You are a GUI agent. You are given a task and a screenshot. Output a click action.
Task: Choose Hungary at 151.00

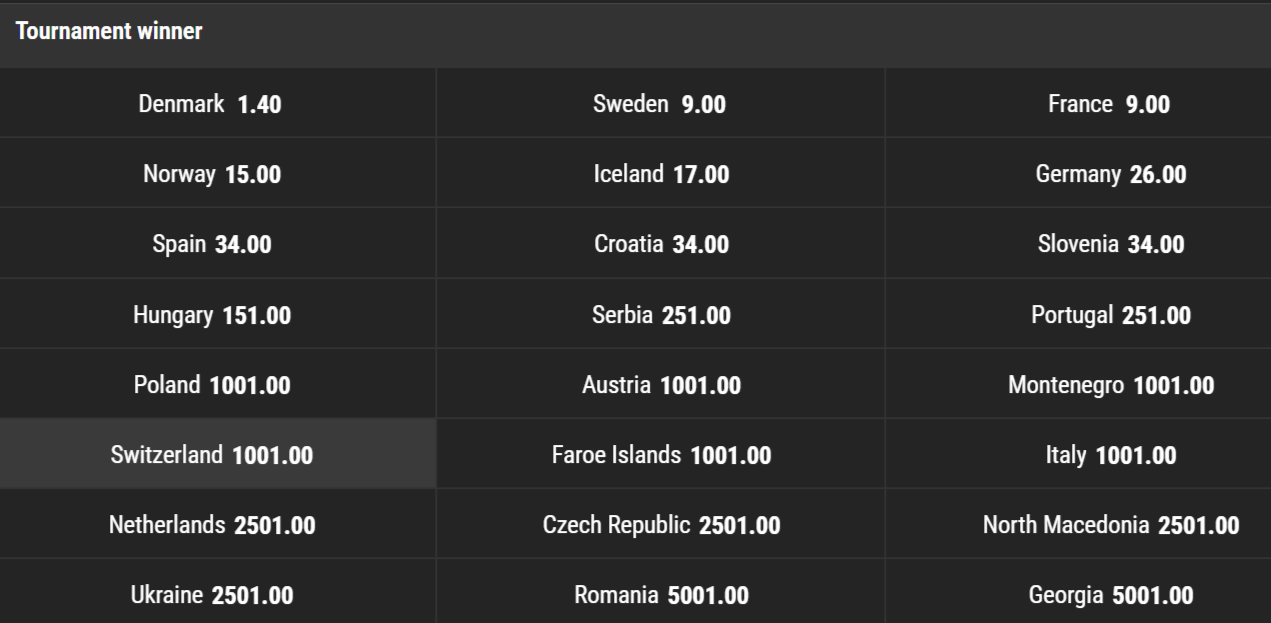211,316
